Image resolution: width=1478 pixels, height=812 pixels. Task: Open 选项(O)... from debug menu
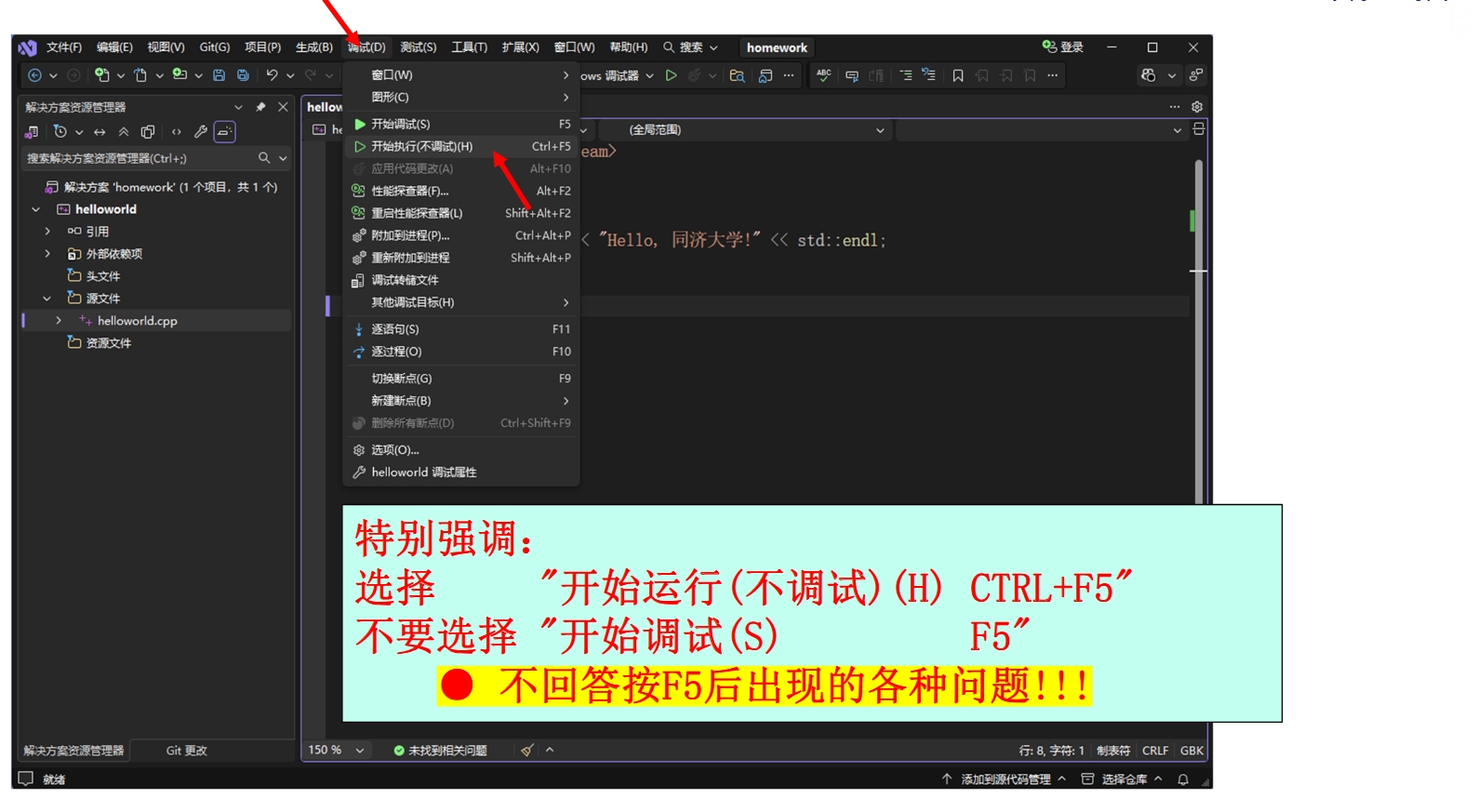click(x=462, y=450)
